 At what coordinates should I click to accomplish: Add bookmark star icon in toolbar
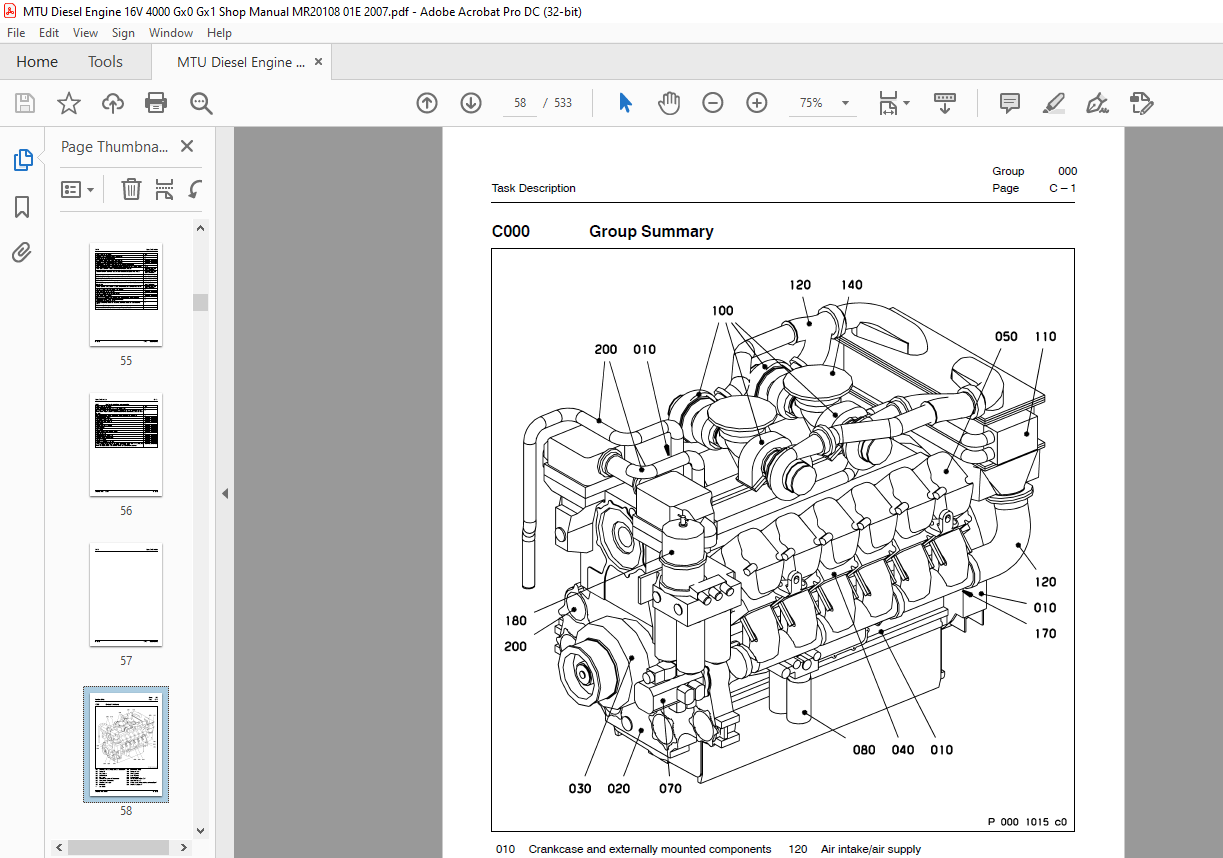pyautogui.click(x=68, y=103)
